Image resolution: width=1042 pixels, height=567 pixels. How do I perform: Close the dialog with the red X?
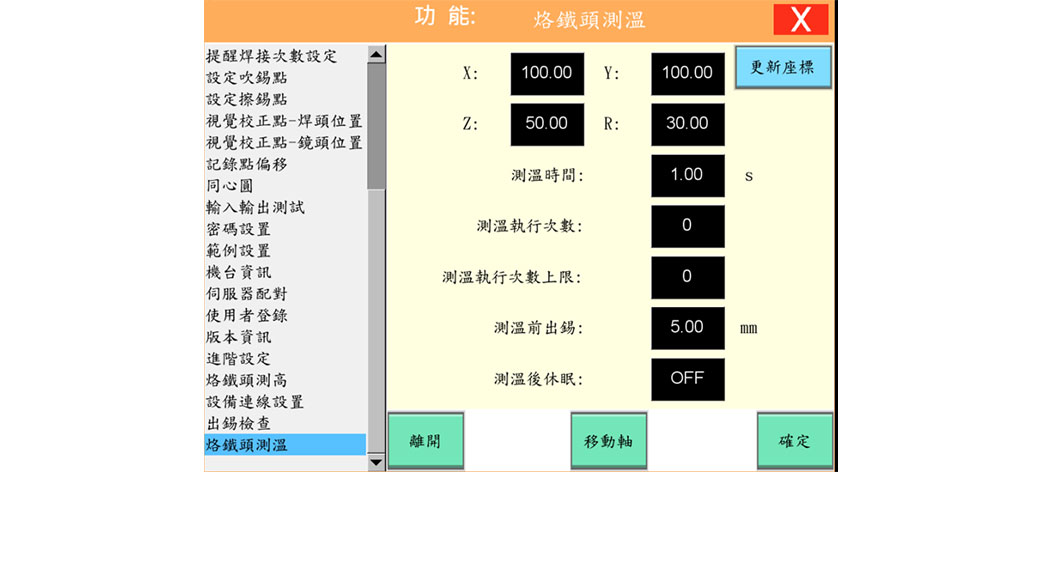800,20
